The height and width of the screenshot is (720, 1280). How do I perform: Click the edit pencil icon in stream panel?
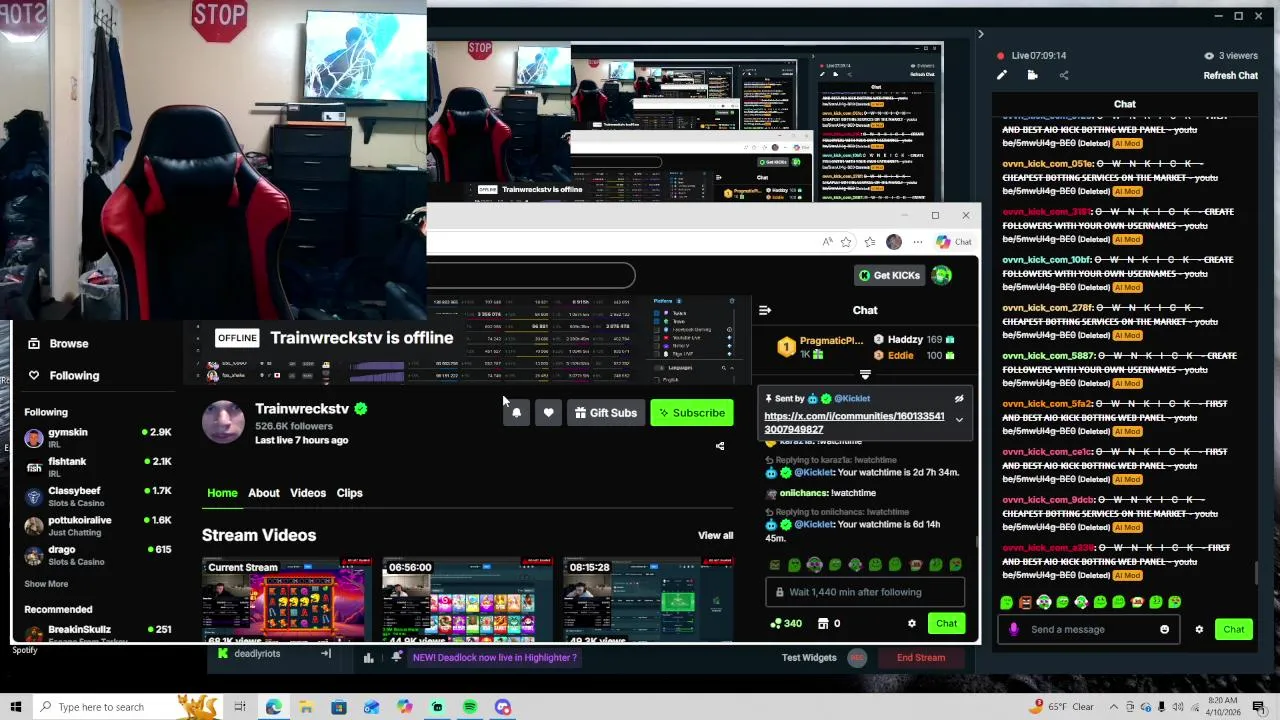coord(1002,75)
